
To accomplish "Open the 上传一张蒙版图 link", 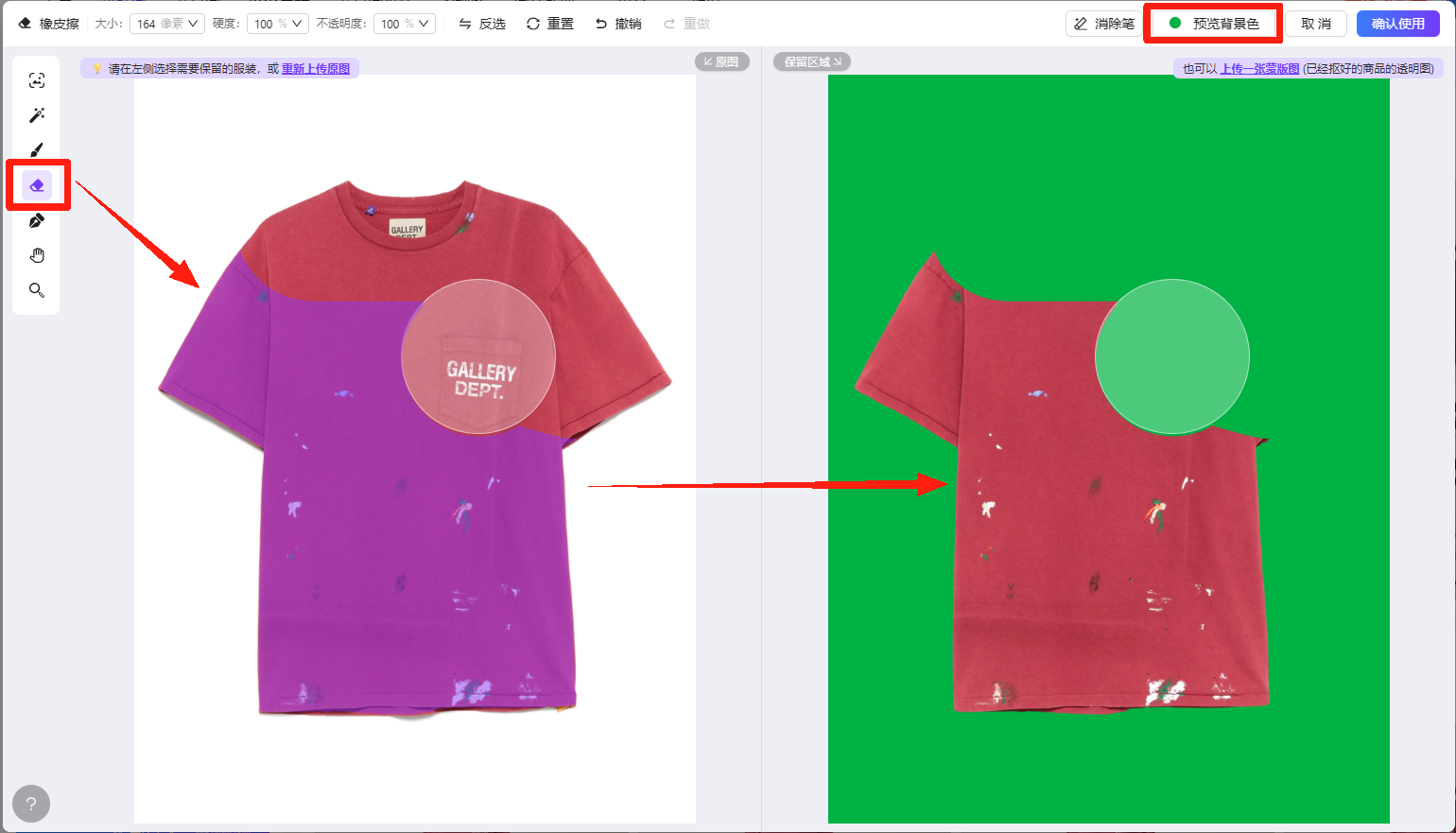I will click(1259, 69).
